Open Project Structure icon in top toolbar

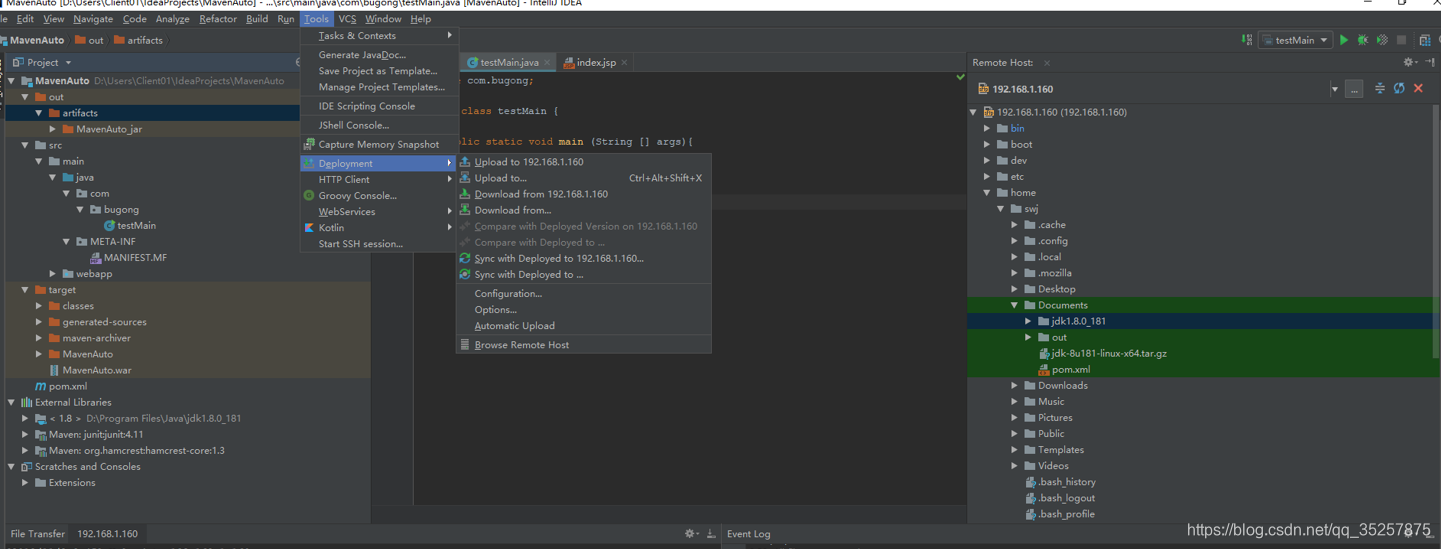click(x=1425, y=40)
